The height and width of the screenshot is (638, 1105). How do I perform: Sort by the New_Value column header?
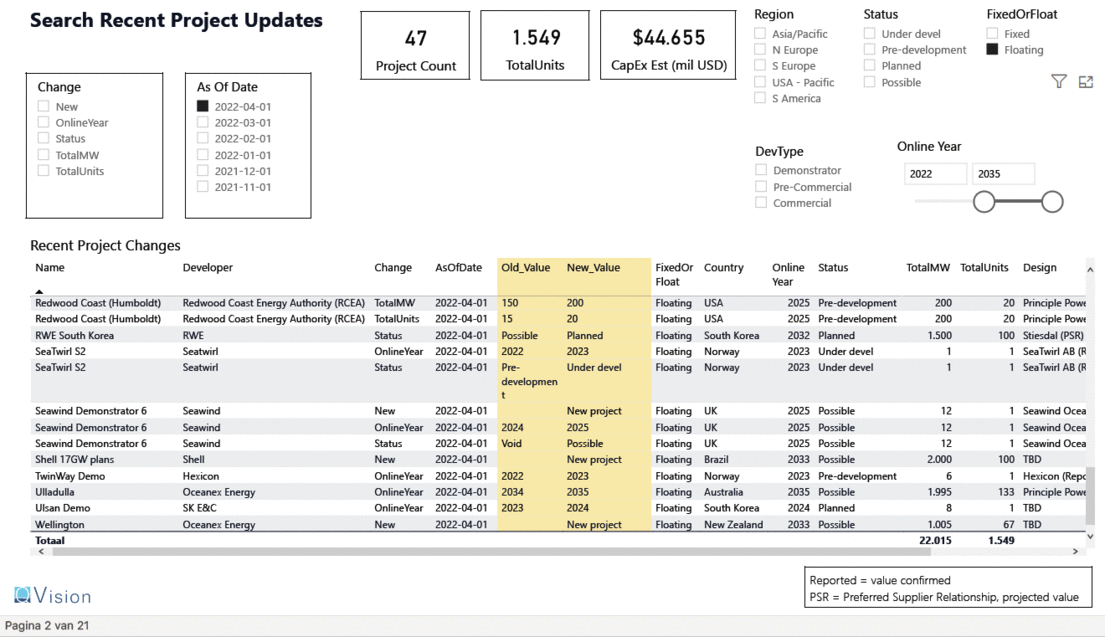click(593, 268)
